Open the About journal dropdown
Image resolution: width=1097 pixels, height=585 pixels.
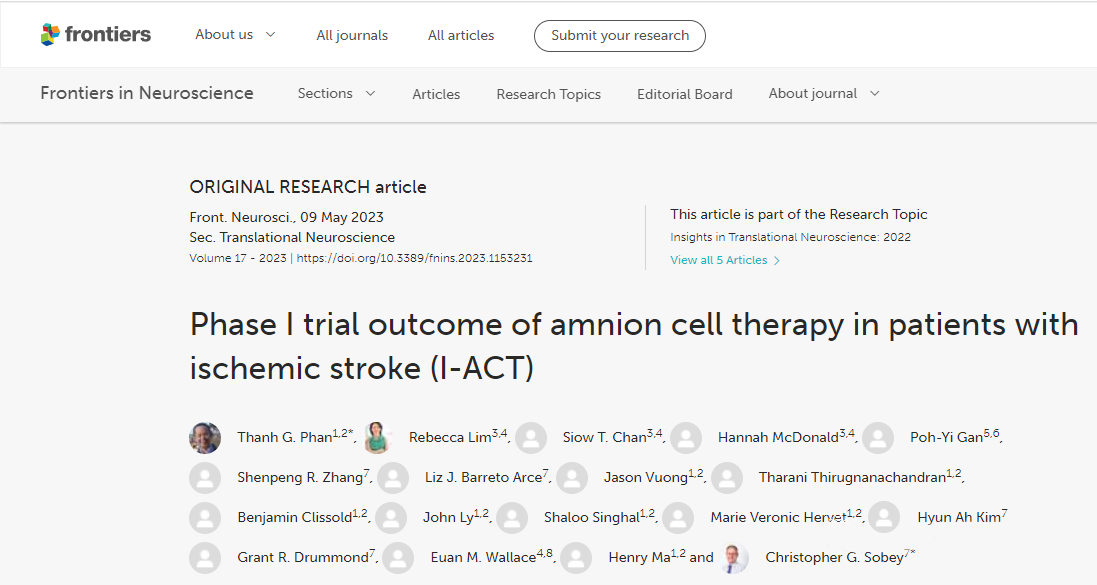tap(824, 94)
